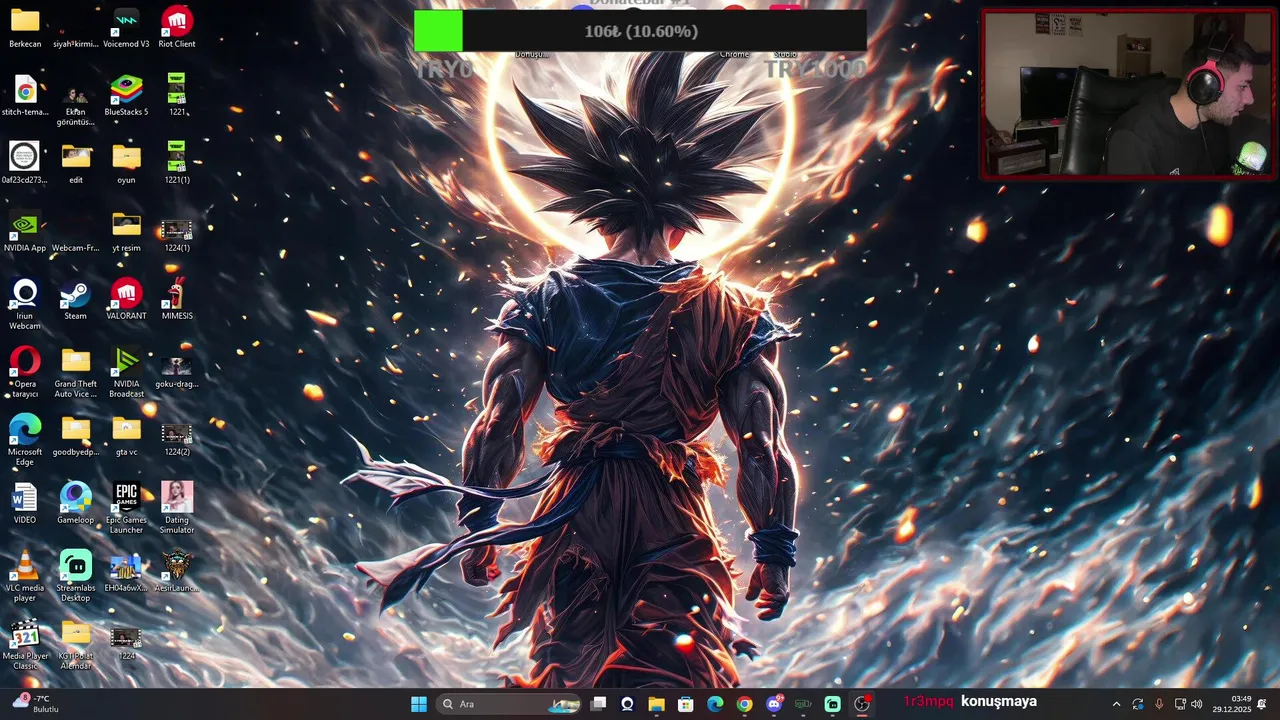Open the gta vc folder
Image resolution: width=1280 pixels, height=720 pixels.
(126, 435)
